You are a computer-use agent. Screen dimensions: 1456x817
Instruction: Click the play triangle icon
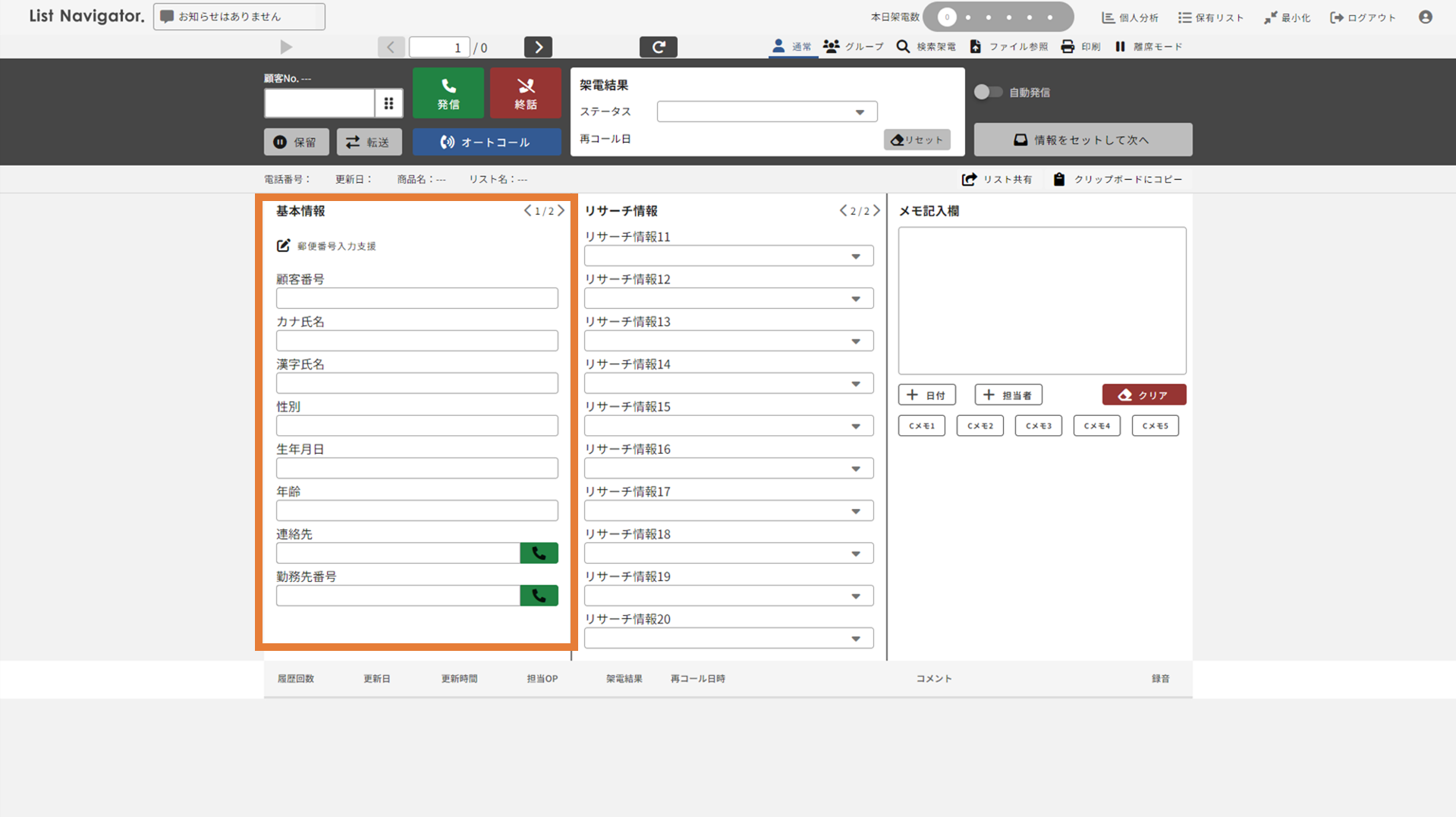(x=286, y=47)
